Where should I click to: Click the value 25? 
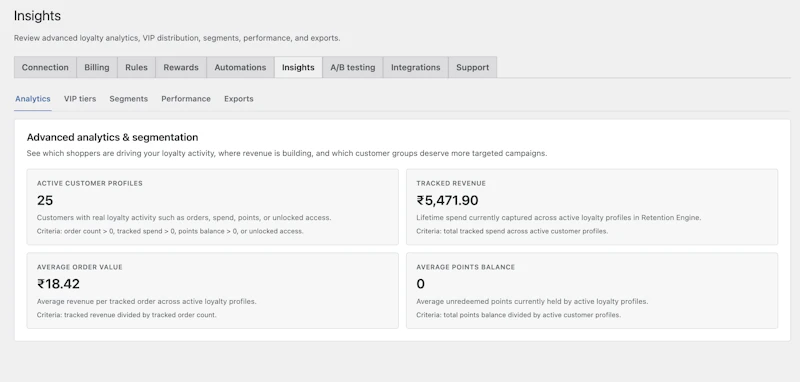45,200
